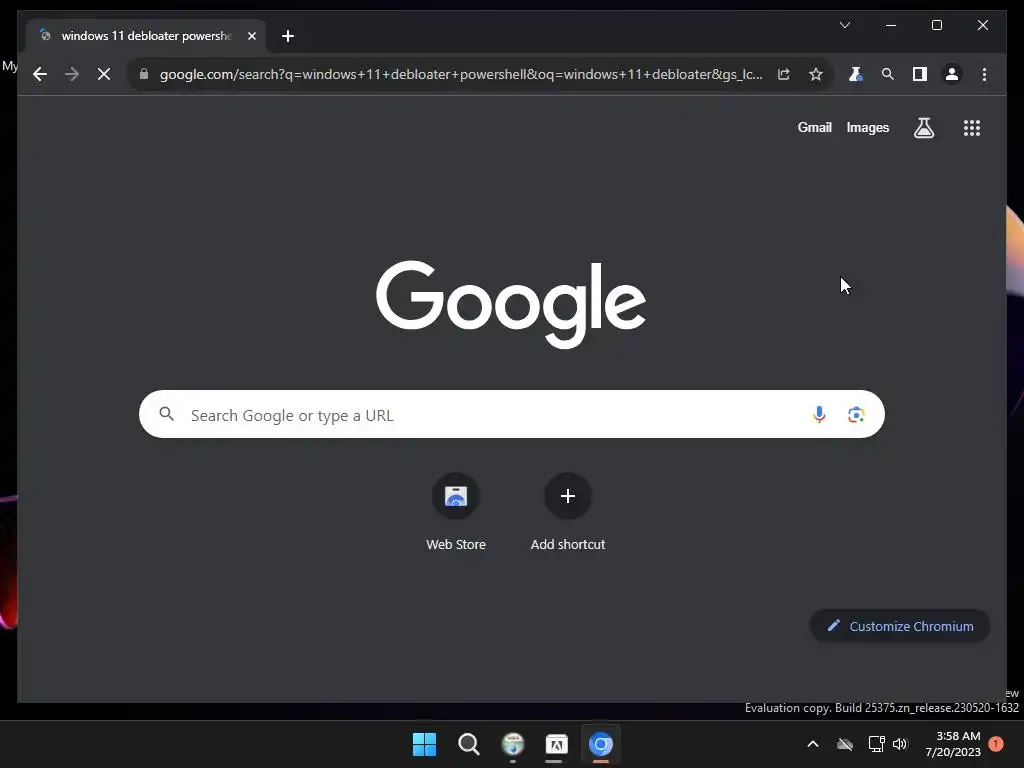
Task: Minimize the Chromium window
Action: pos(891,25)
